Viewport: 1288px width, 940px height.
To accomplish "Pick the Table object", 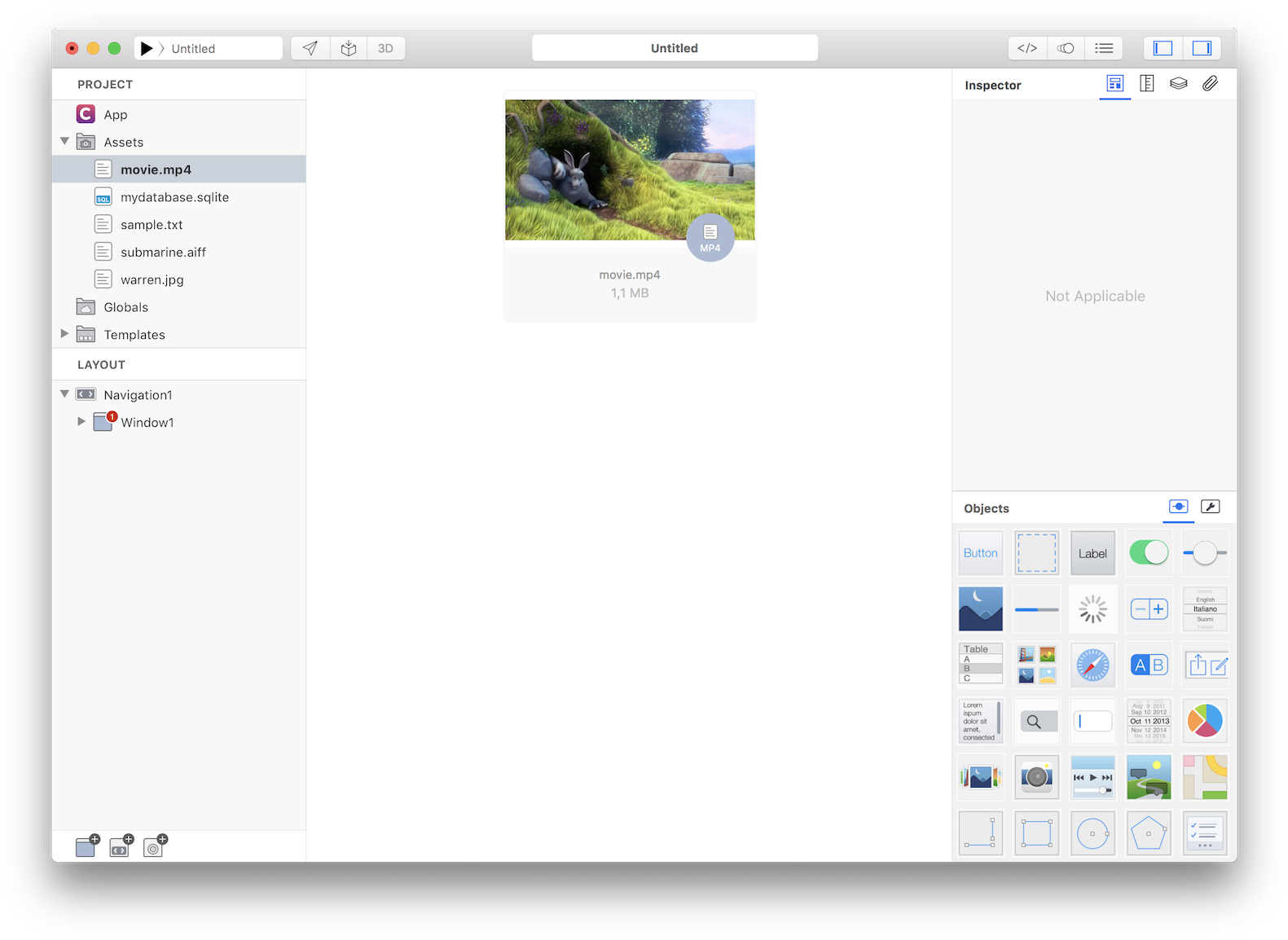I will click(981, 665).
